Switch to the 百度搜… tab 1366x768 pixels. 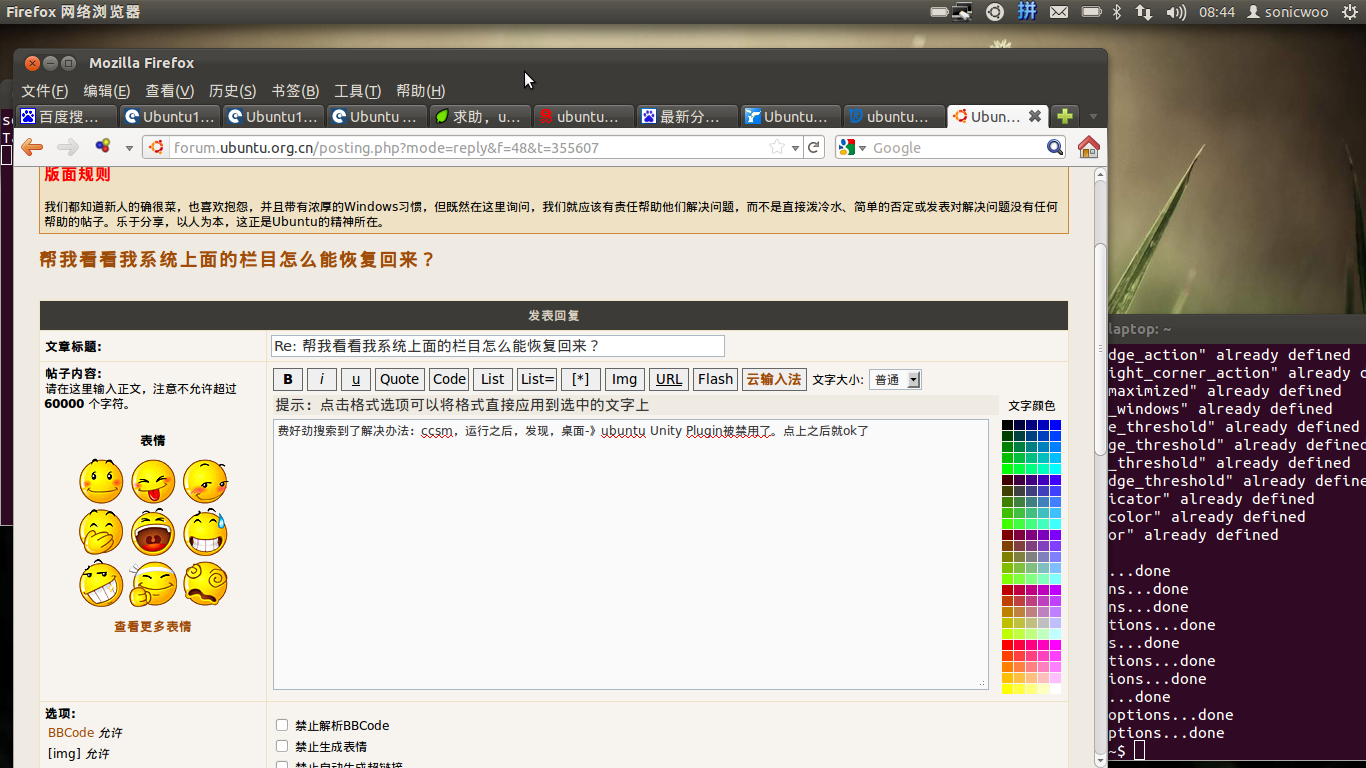(67, 116)
